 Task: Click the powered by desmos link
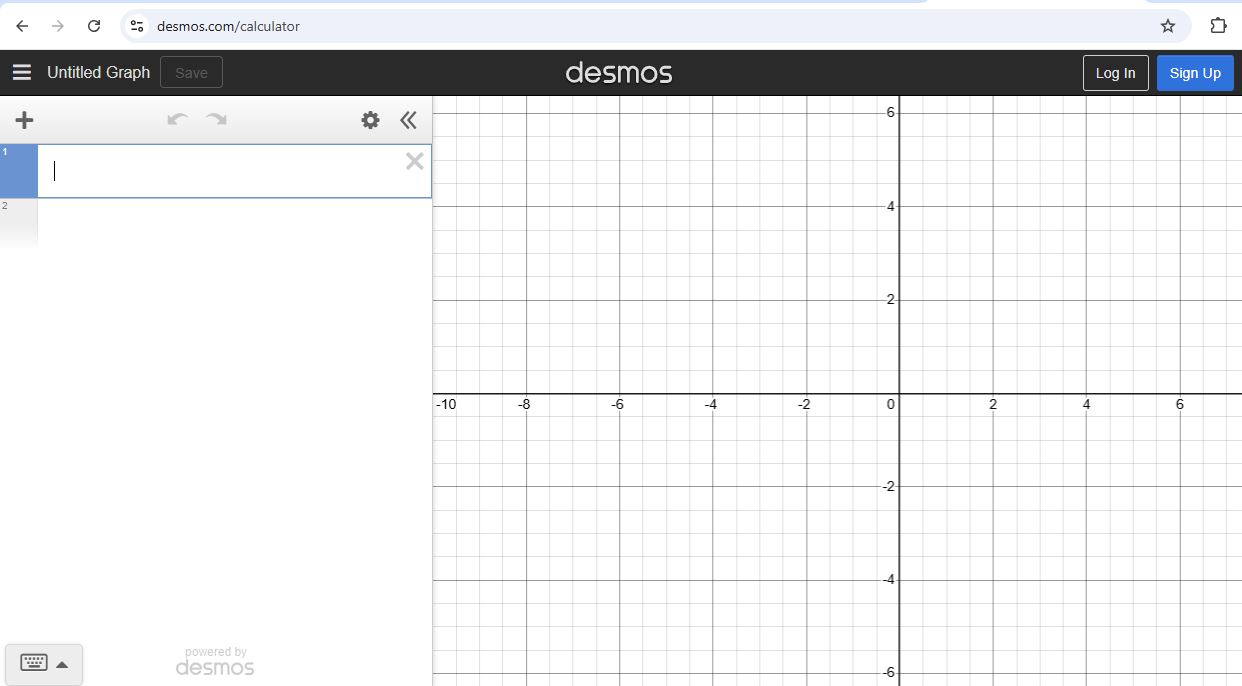pos(215,660)
